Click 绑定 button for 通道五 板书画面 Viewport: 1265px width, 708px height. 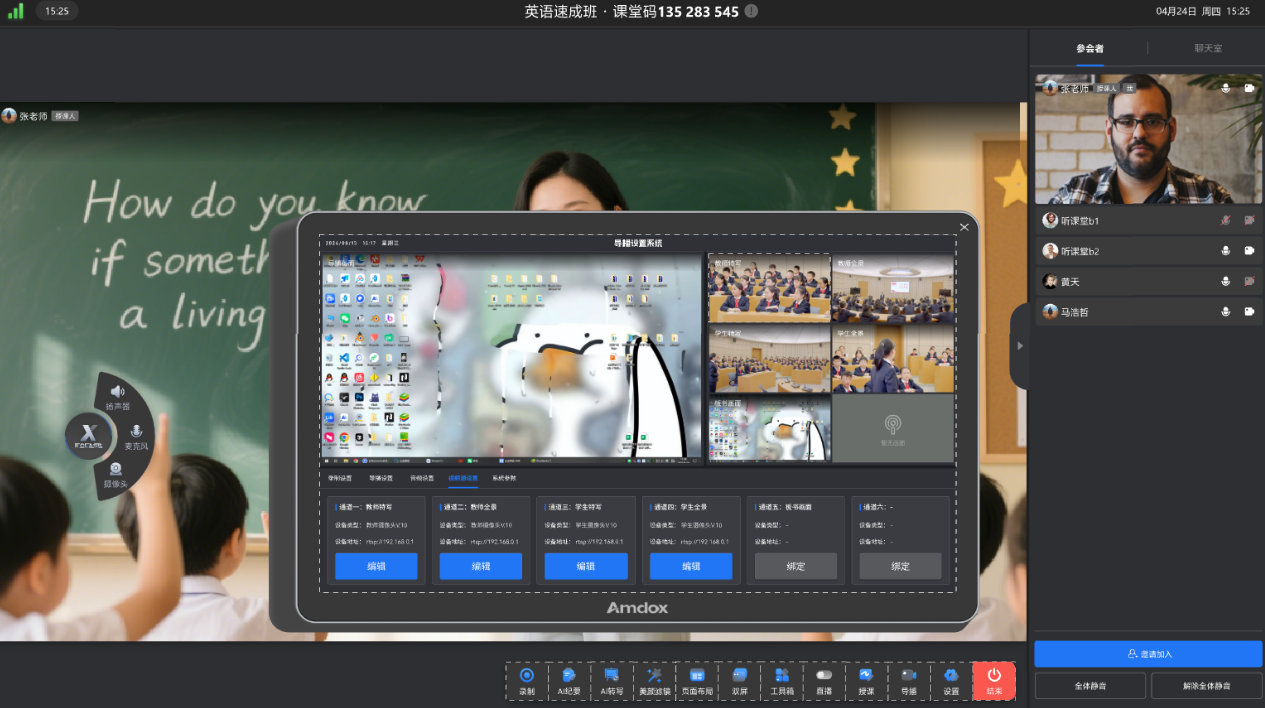(x=796, y=566)
